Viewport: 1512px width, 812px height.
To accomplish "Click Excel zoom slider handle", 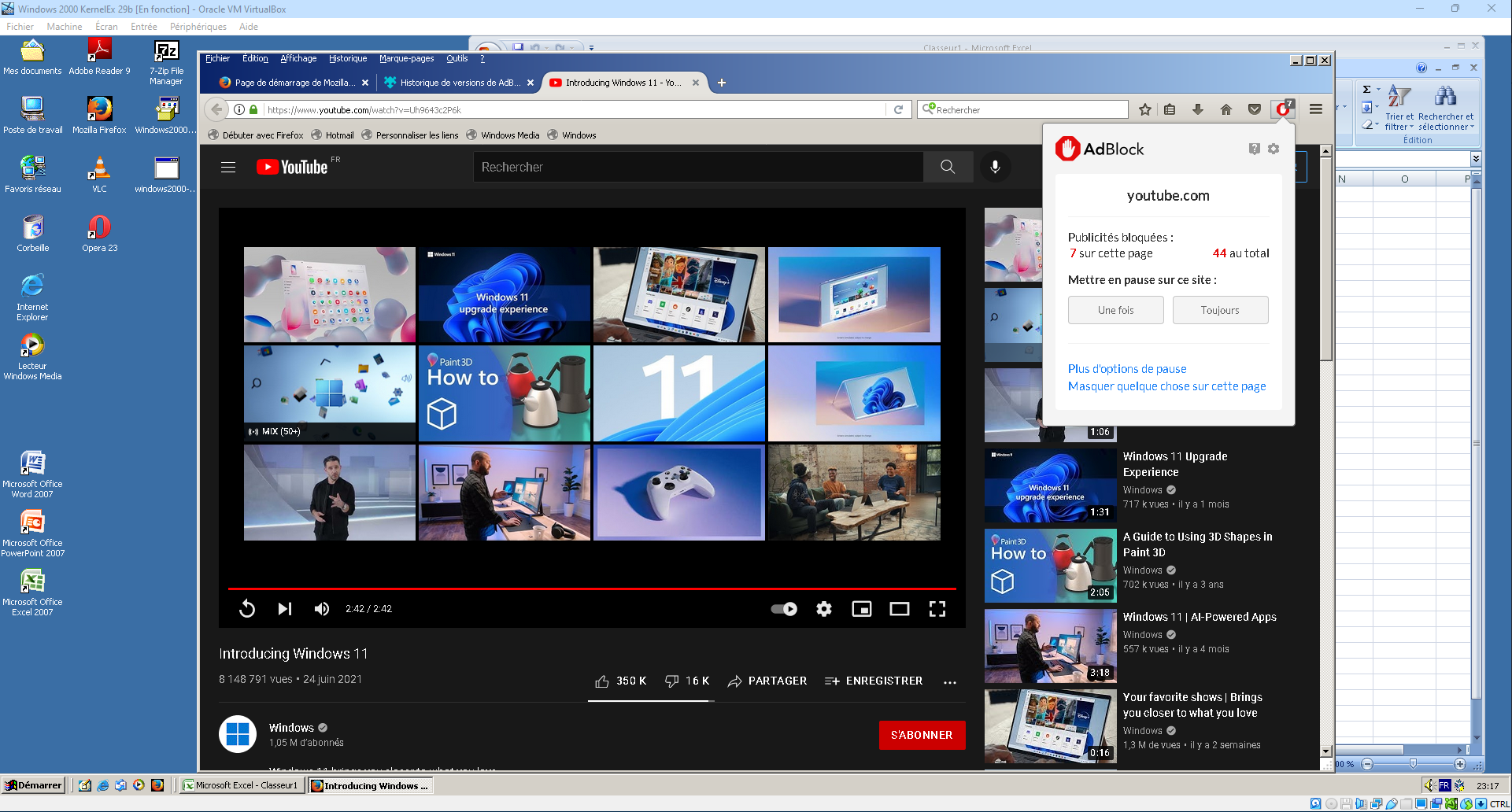I will pyautogui.click(x=1413, y=764).
